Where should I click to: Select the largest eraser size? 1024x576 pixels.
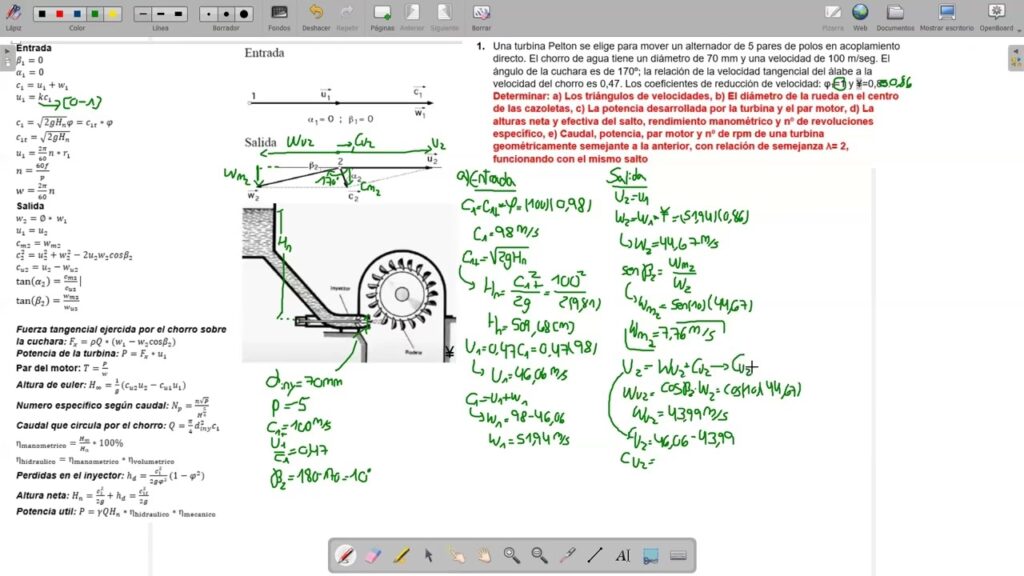tap(241, 14)
